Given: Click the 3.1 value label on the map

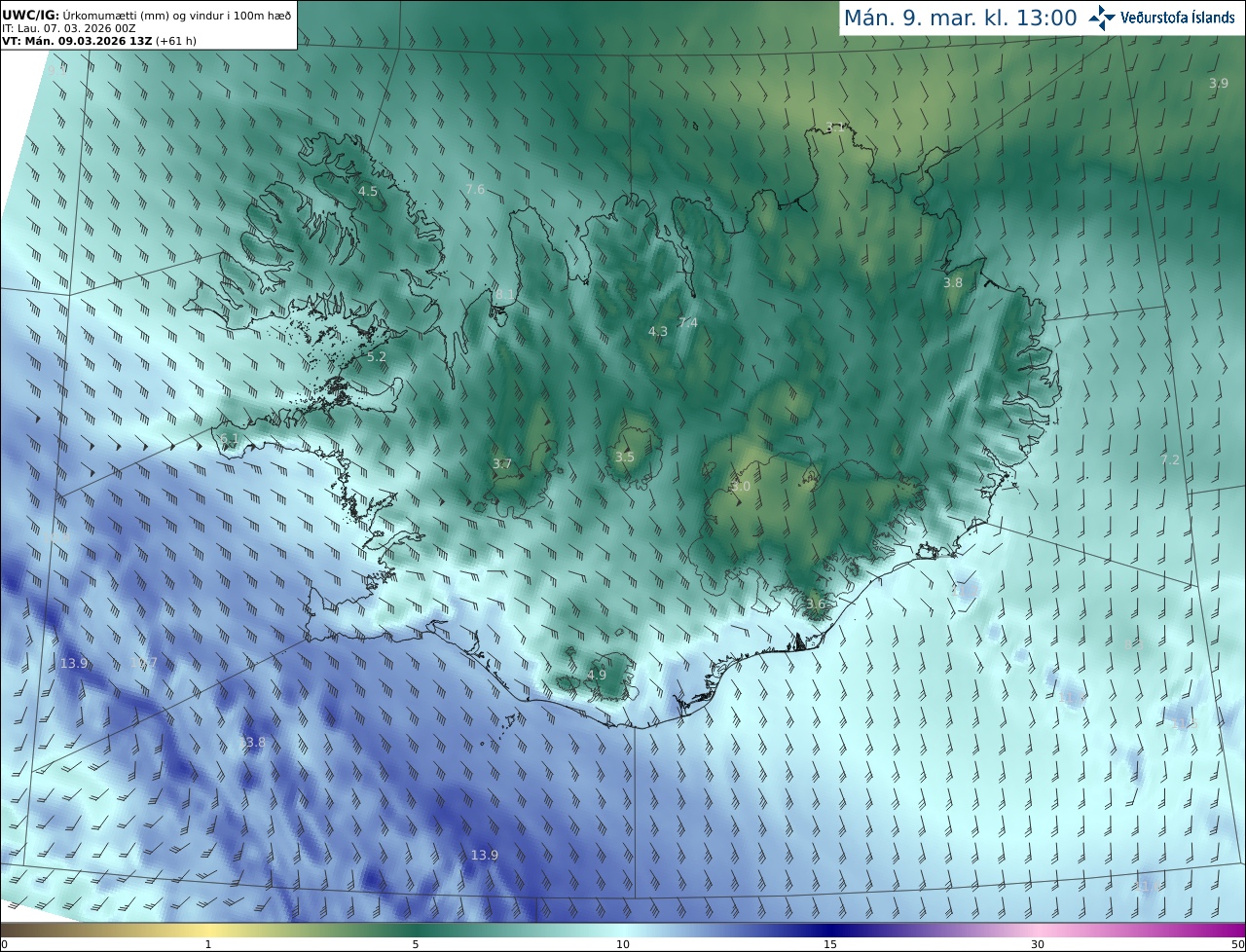Looking at the screenshot, I should (x=835, y=128).
